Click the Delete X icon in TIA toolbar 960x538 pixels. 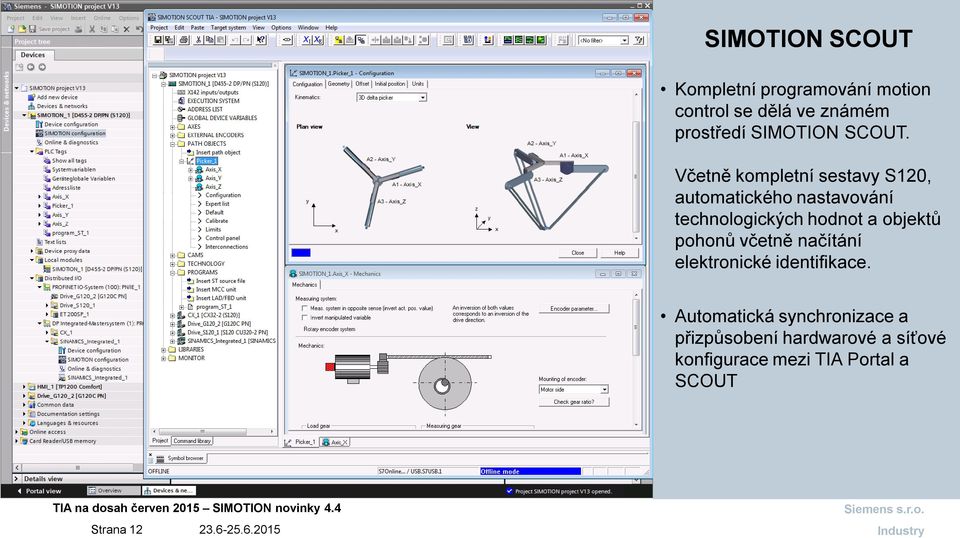click(x=126, y=29)
